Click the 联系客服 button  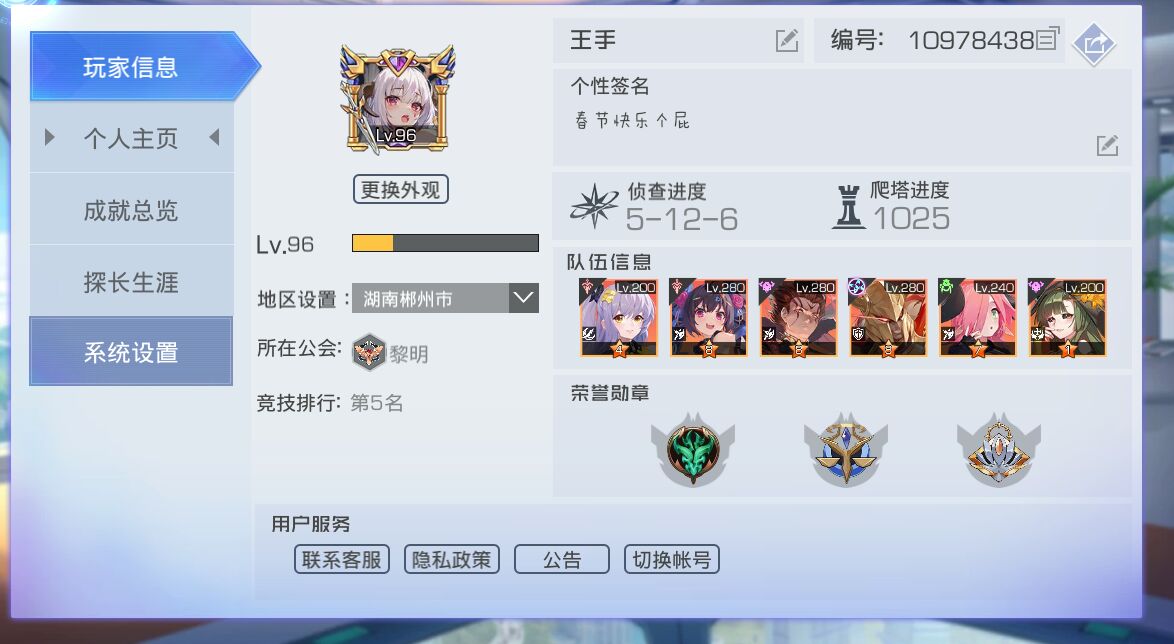click(341, 559)
